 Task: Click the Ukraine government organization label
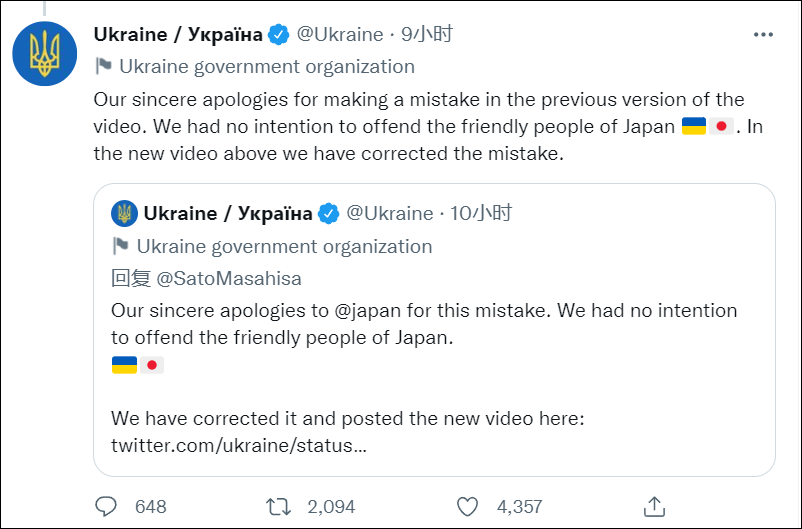[x=266, y=67]
